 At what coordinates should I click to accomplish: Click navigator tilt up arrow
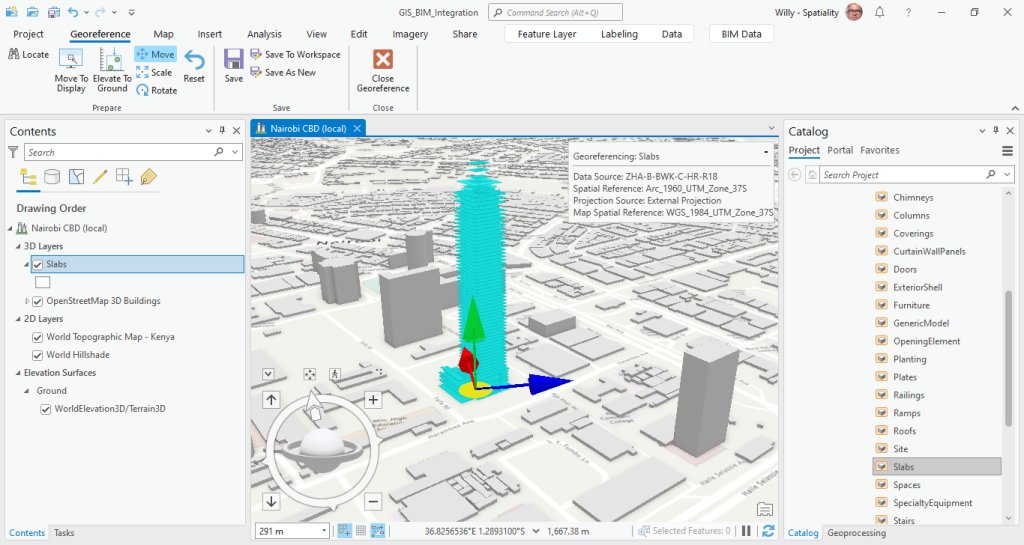271,400
